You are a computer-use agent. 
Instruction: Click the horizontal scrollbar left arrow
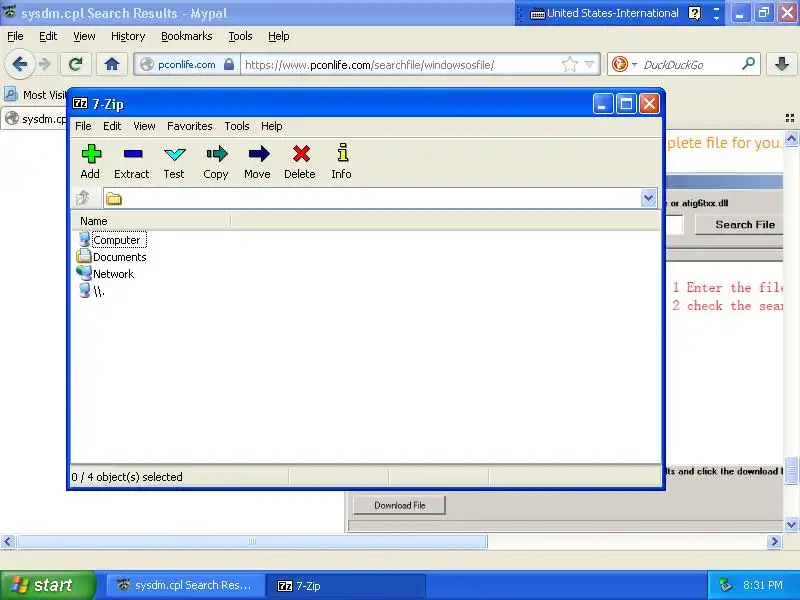click(x=8, y=541)
